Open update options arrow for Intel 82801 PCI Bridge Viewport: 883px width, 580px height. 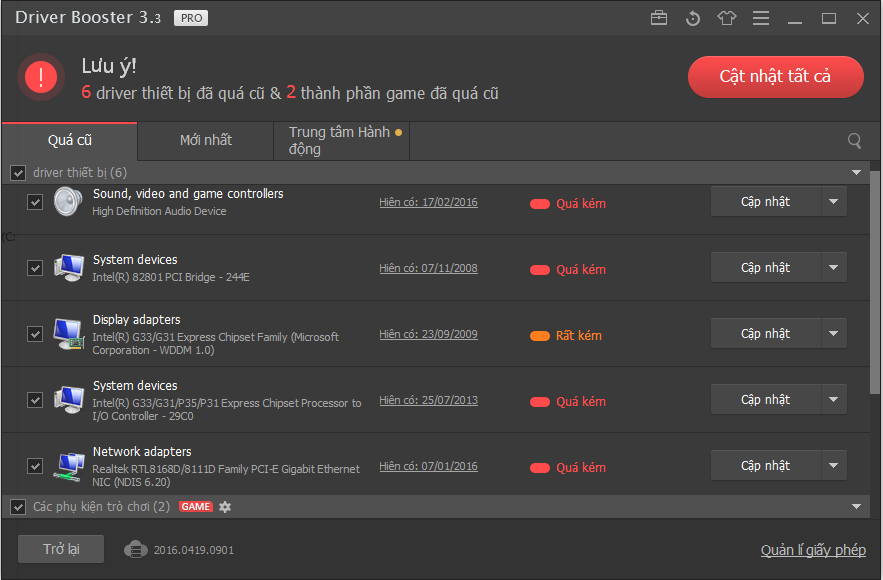833,267
